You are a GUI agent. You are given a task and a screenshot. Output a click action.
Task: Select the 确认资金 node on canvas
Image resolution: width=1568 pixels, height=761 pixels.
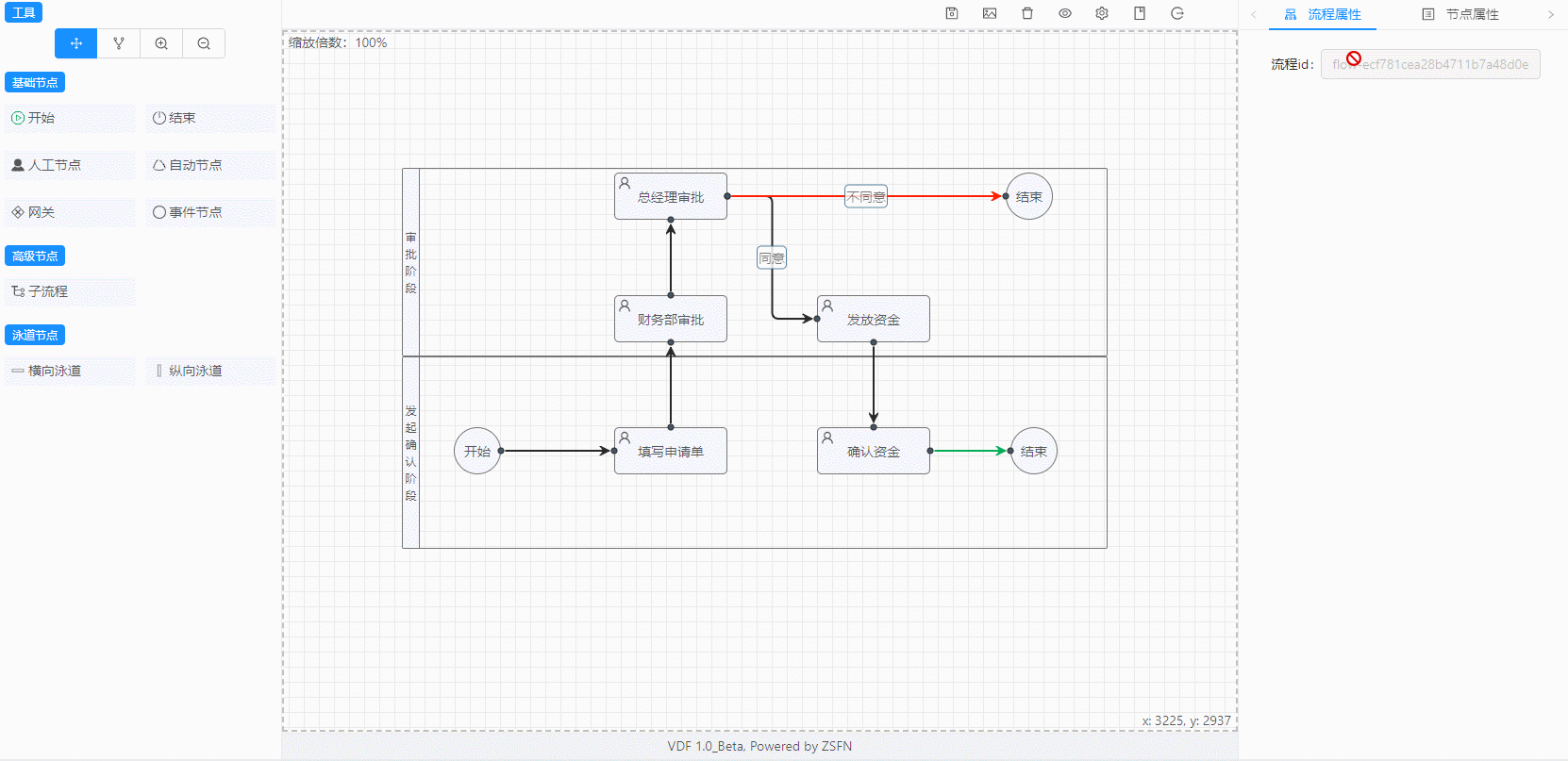(874, 451)
